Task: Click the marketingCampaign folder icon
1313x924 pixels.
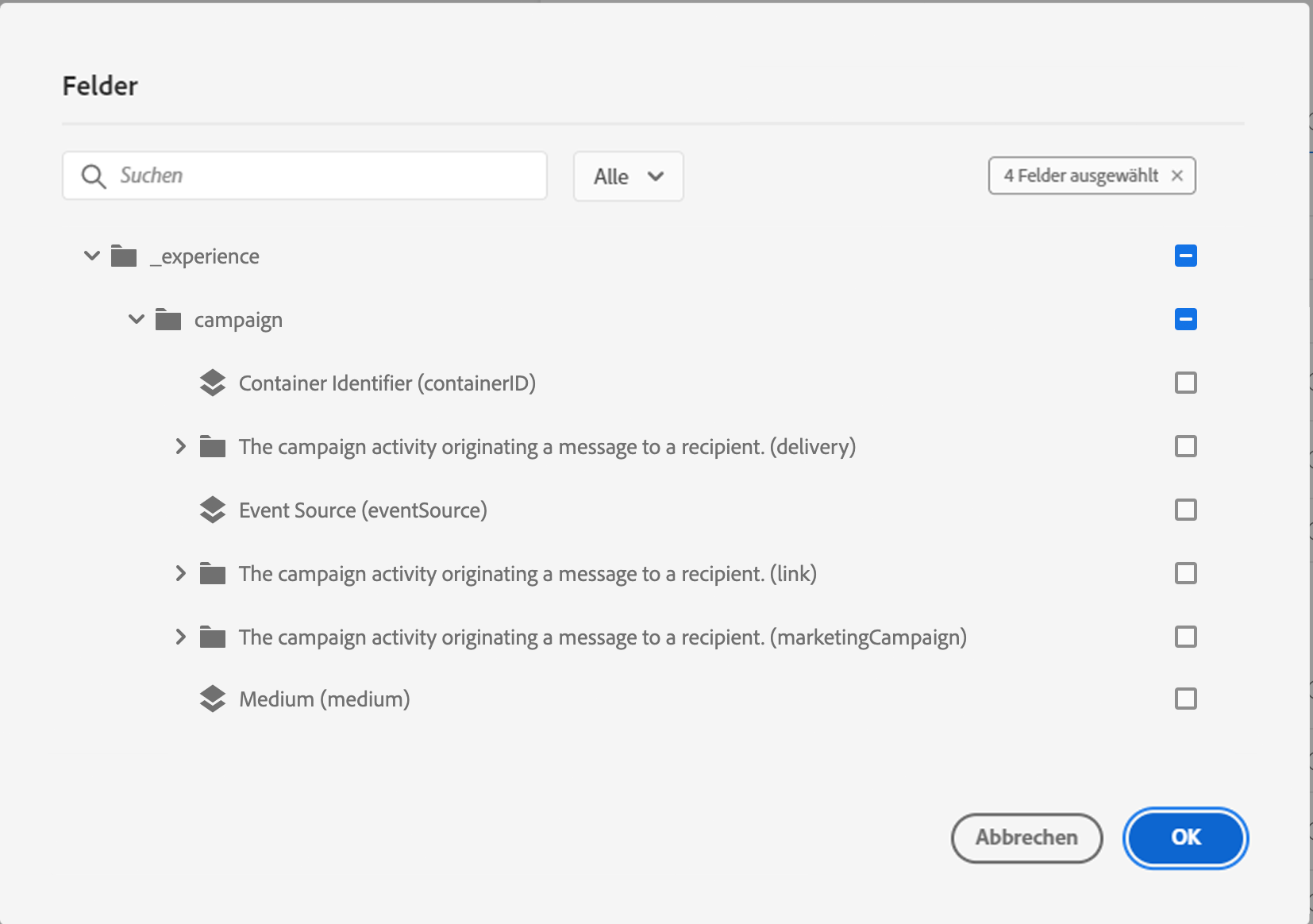Action: [x=213, y=637]
